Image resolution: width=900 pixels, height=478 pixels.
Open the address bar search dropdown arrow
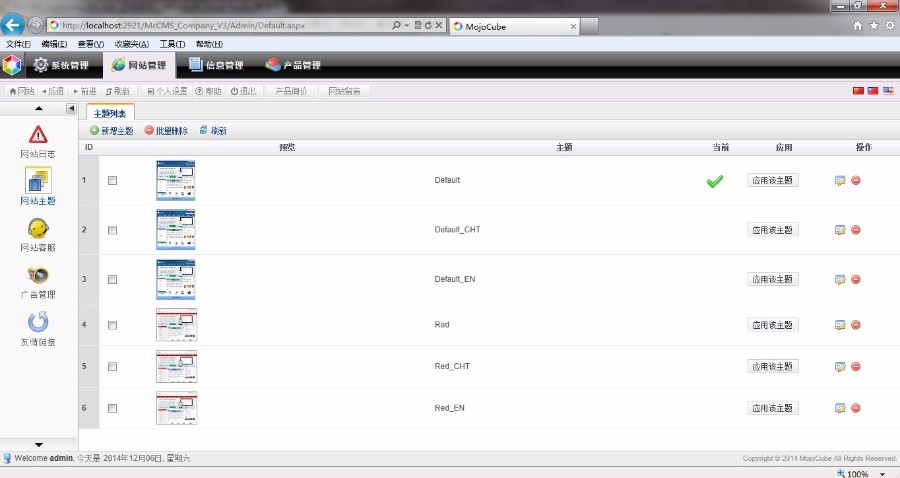[406, 25]
